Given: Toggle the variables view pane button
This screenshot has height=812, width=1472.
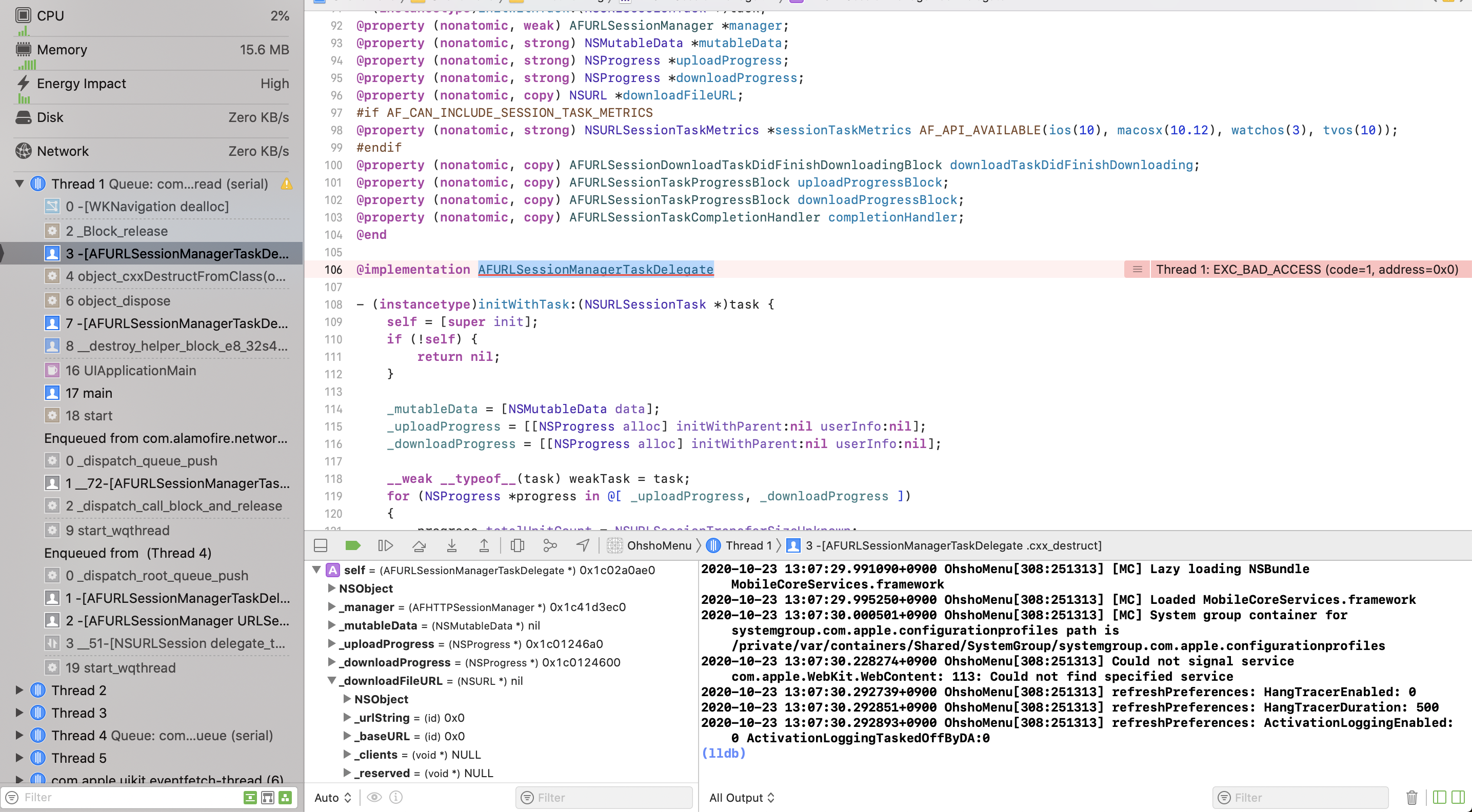Looking at the screenshot, I should tap(1439, 797).
